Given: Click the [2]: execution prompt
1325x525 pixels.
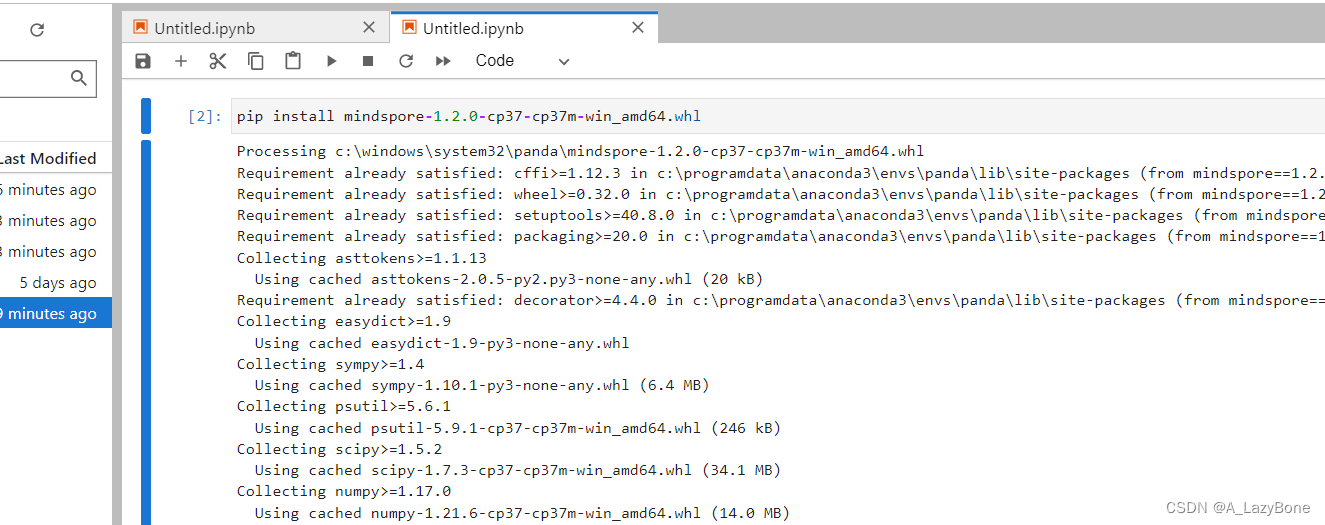Looking at the screenshot, I should coord(205,116).
